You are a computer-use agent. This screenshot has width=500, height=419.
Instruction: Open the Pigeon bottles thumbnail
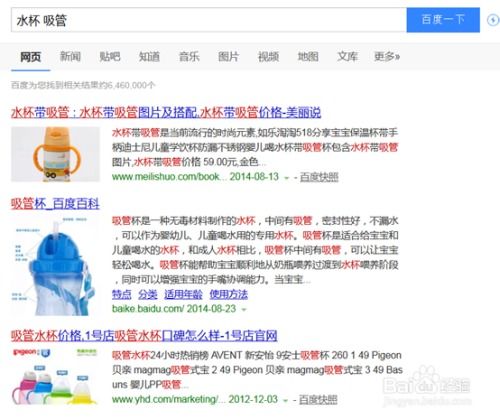[55, 377]
